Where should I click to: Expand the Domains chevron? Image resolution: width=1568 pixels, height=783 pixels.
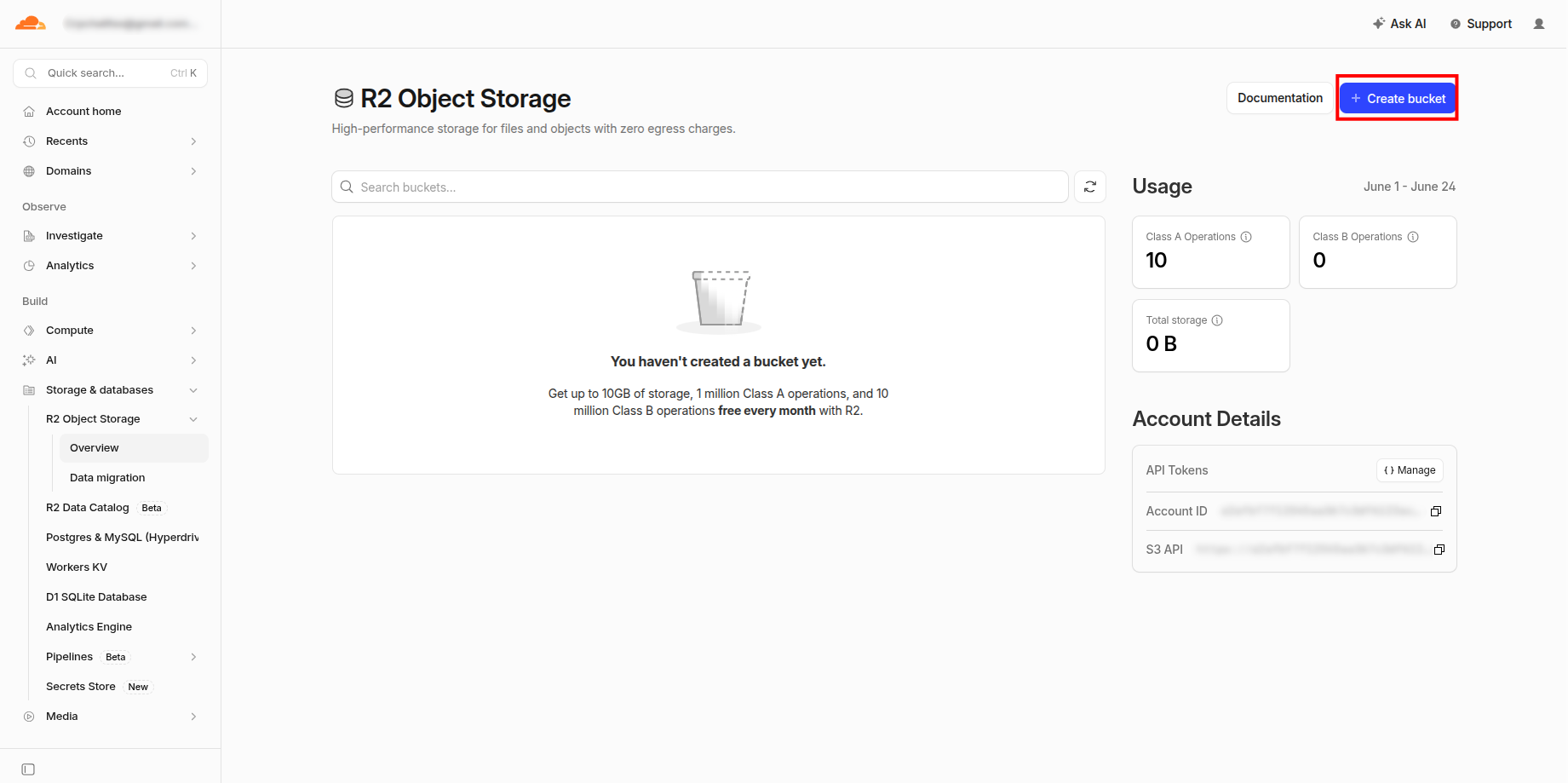point(193,171)
